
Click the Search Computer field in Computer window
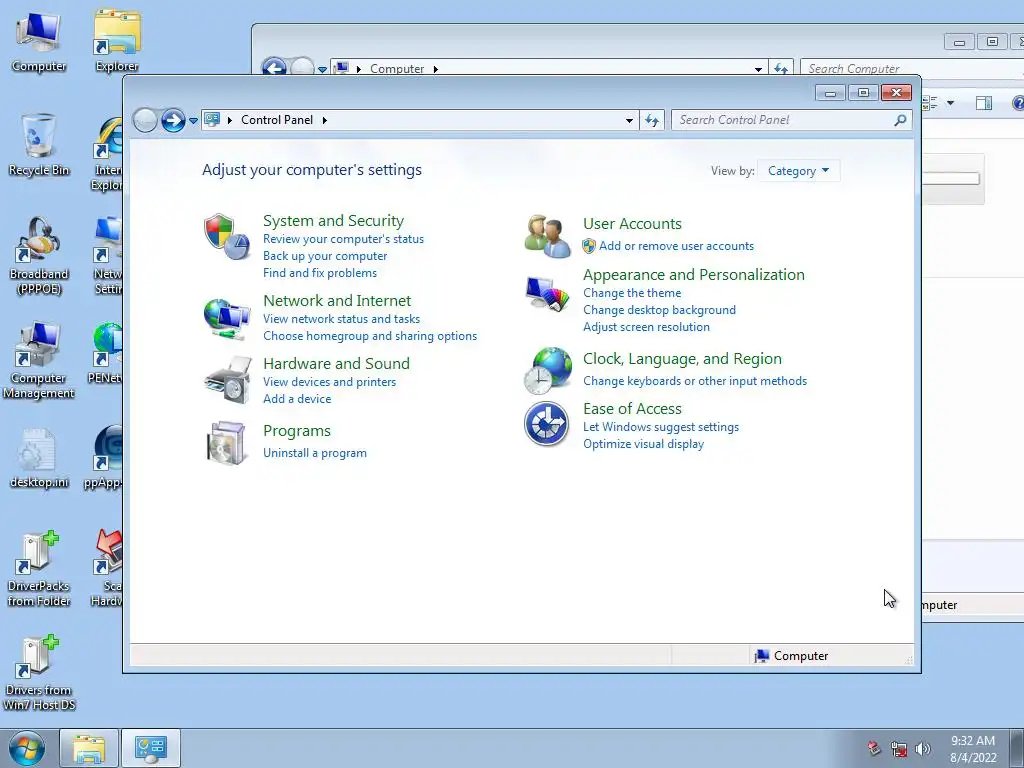911,68
